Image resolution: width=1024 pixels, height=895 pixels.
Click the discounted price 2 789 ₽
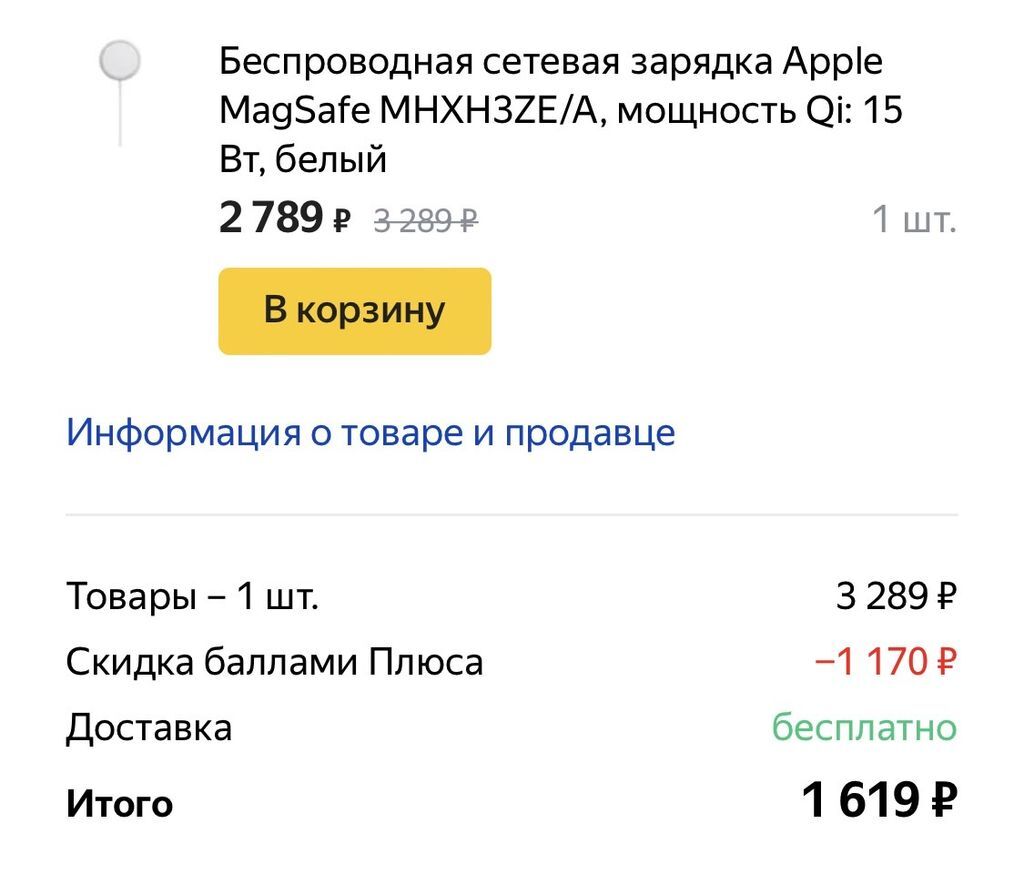[x=270, y=218]
